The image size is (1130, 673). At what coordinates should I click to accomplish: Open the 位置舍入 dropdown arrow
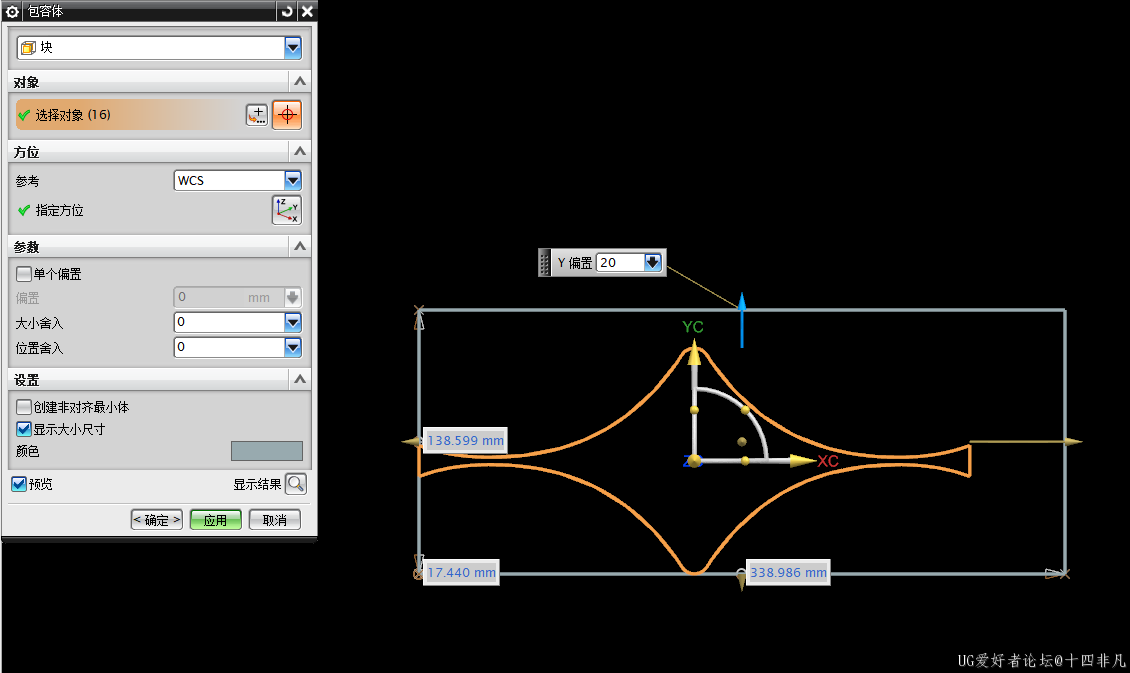(x=293, y=347)
